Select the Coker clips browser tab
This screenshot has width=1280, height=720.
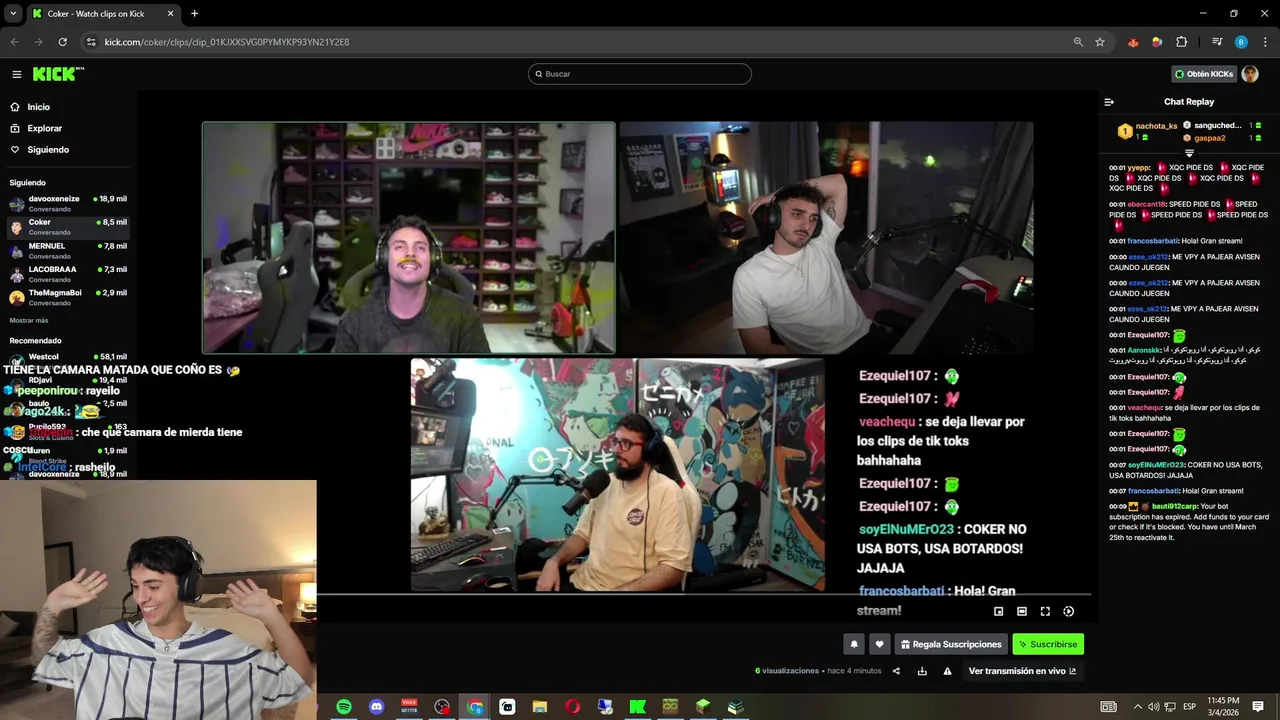pos(103,14)
